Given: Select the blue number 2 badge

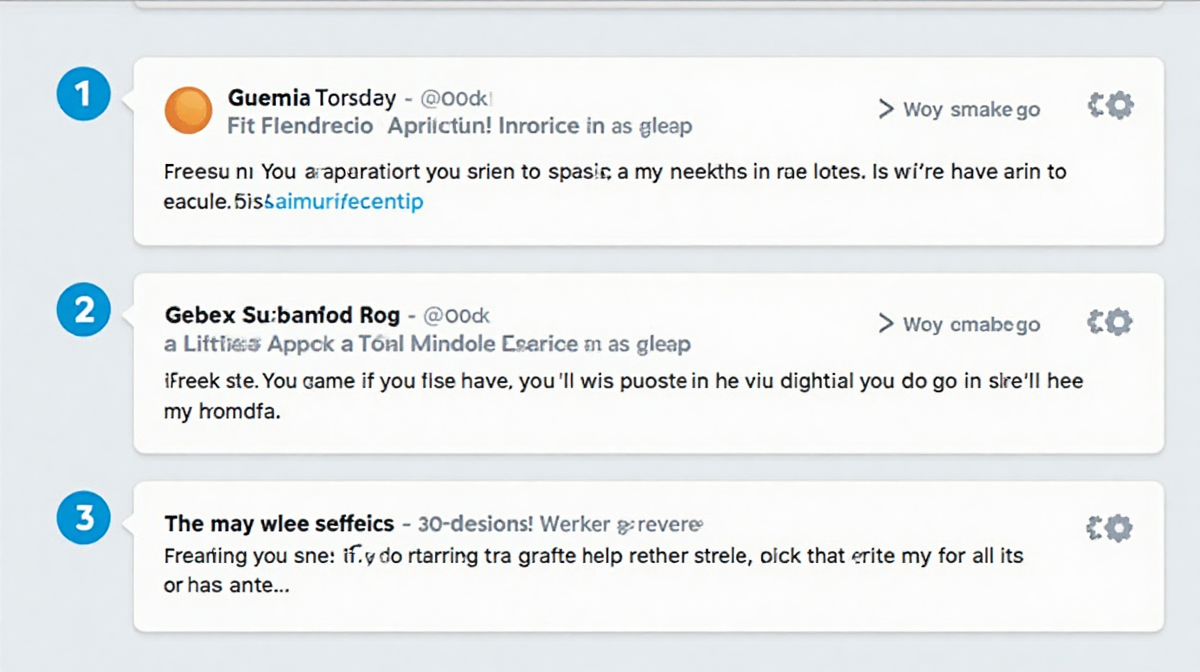Looking at the screenshot, I should point(84,311).
